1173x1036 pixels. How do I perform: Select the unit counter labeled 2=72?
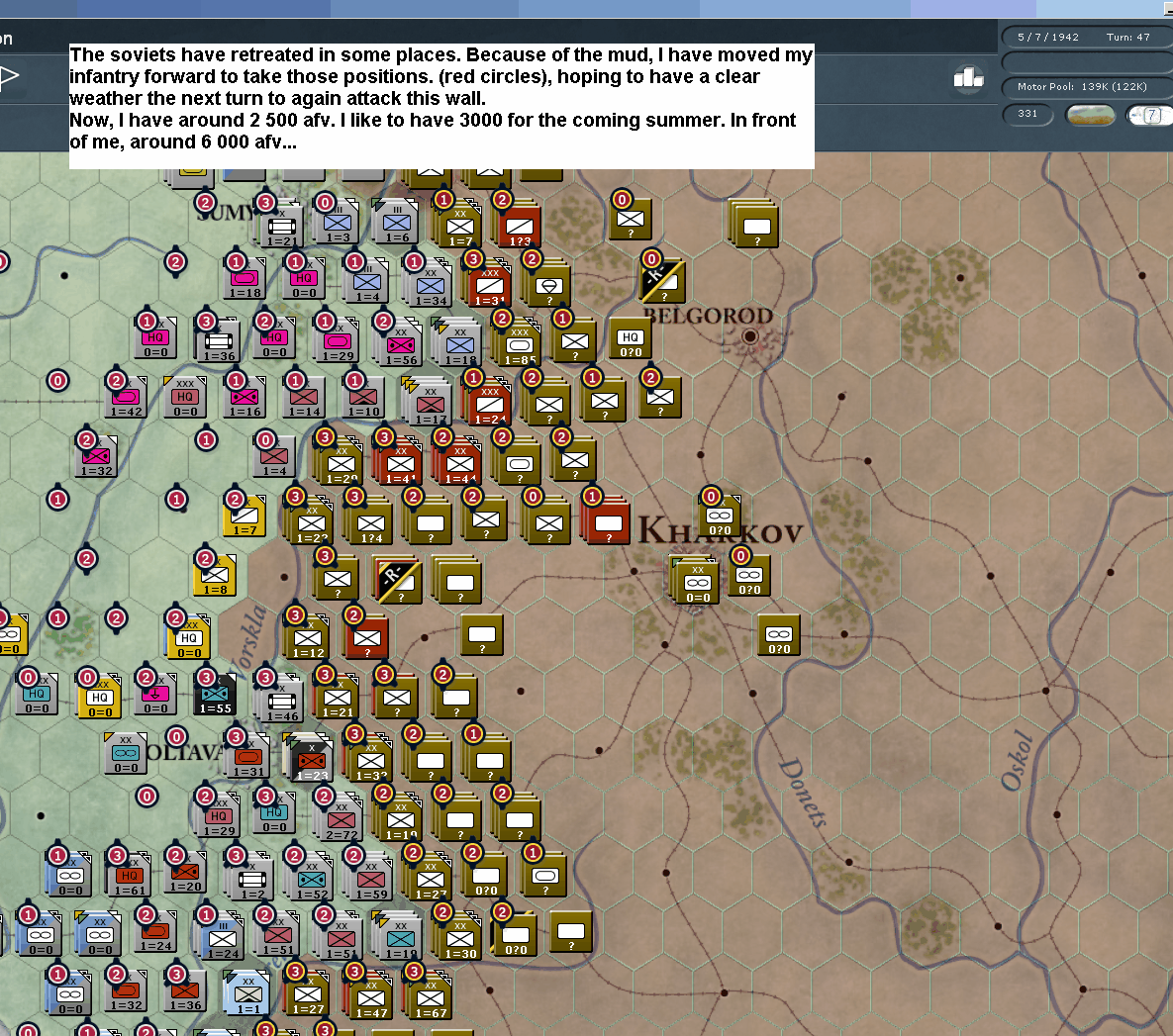(x=341, y=820)
